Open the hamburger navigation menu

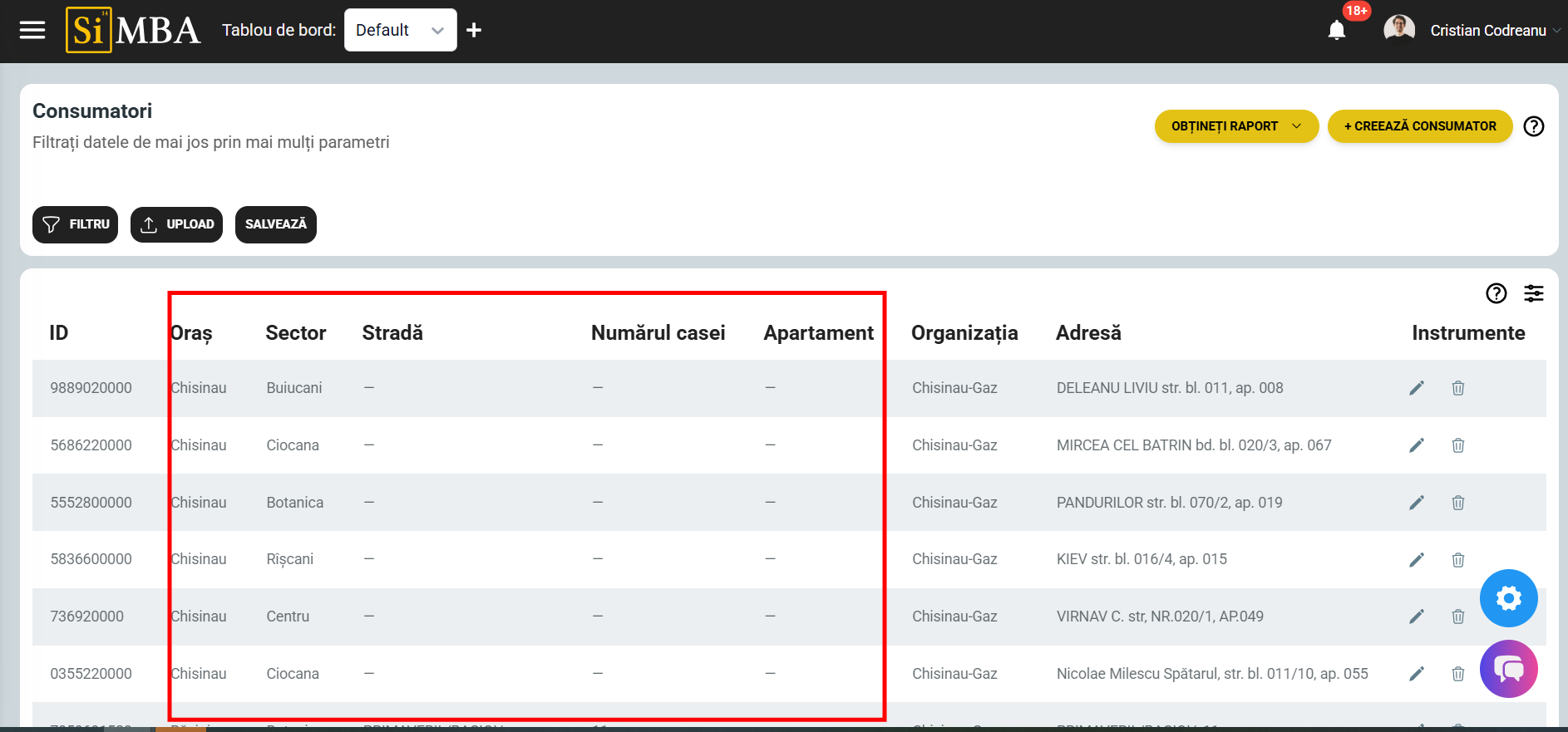pos(32,31)
